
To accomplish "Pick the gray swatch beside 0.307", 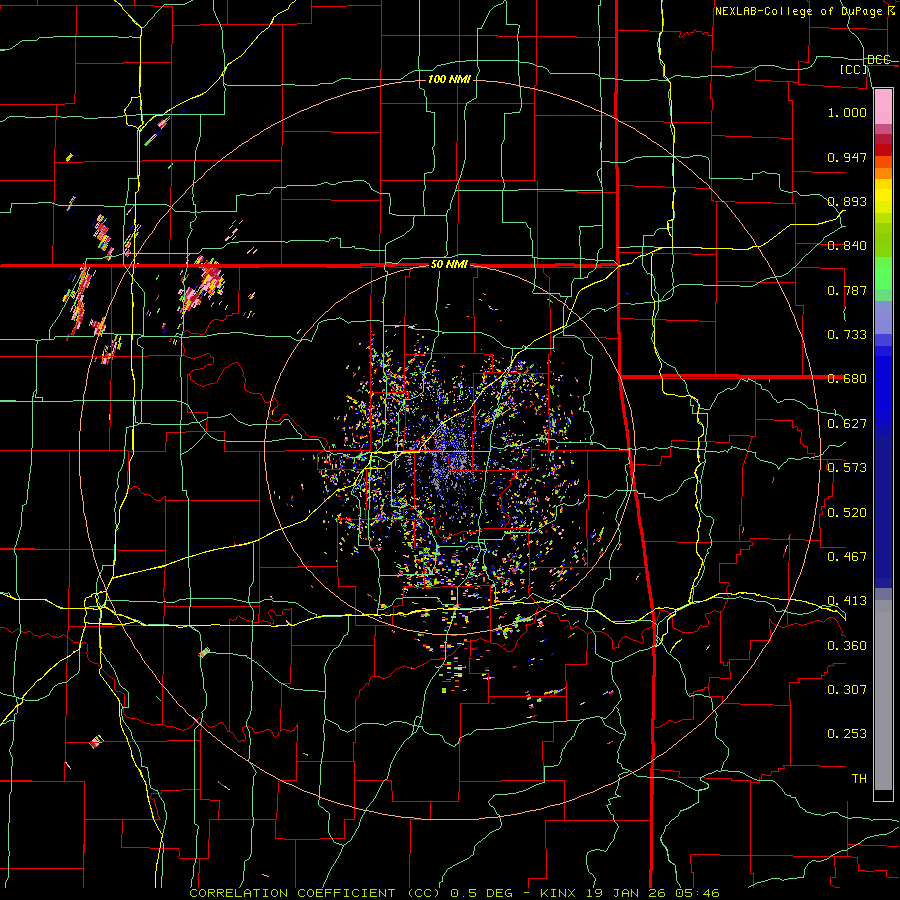I will coord(883,695).
